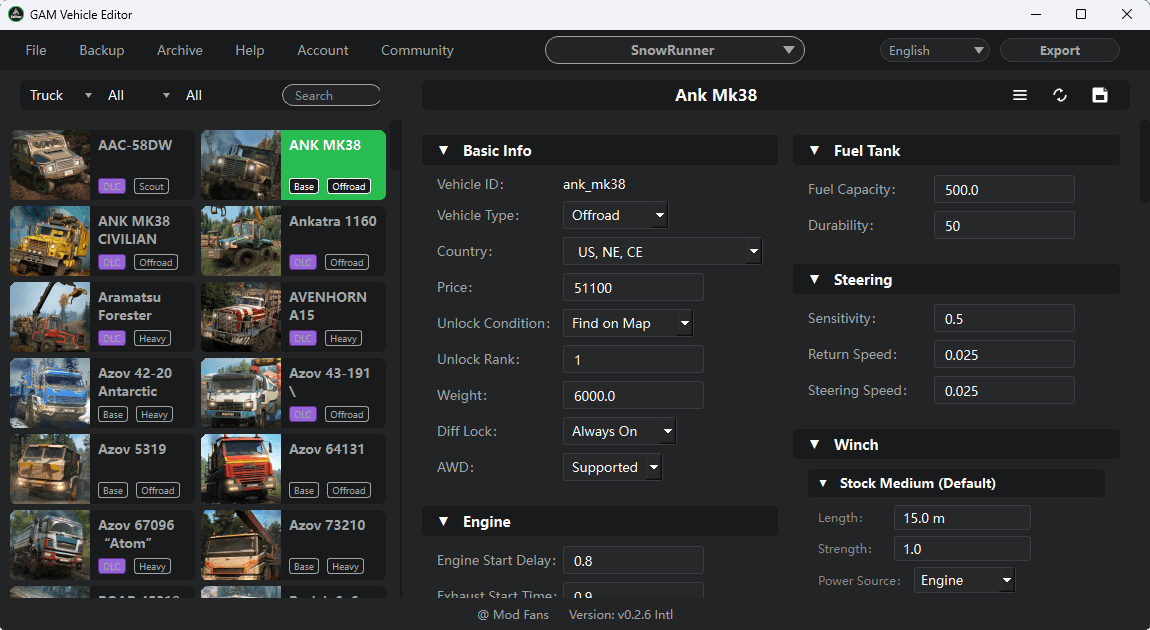Click the refresh/reload vehicle icon
The width and height of the screenshot is (1150, 630).
coord(1060,95)
